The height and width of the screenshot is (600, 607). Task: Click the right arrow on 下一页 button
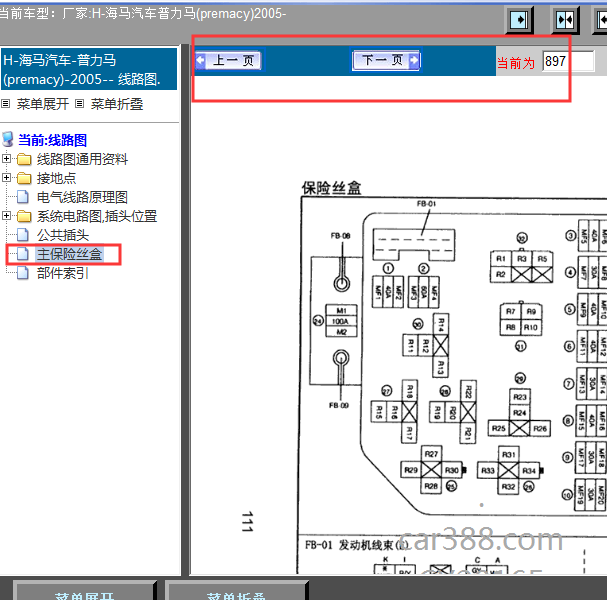coord(414,60)
